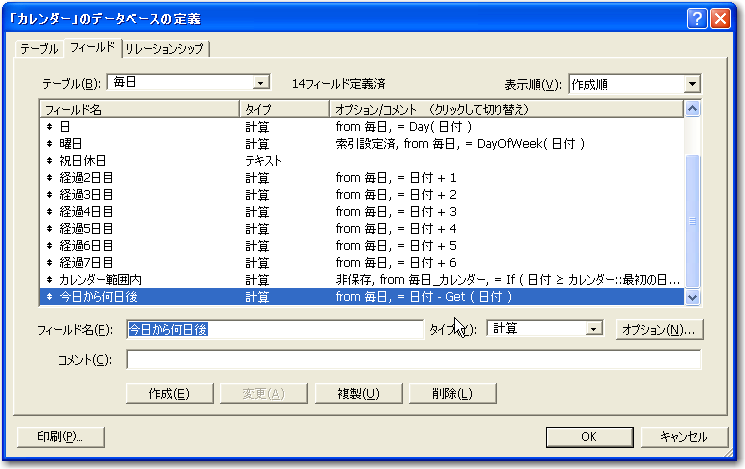This screenshot has height=469, width=745.
Task: Switch to the テーブル tab
Action: (x=39, y=49)
